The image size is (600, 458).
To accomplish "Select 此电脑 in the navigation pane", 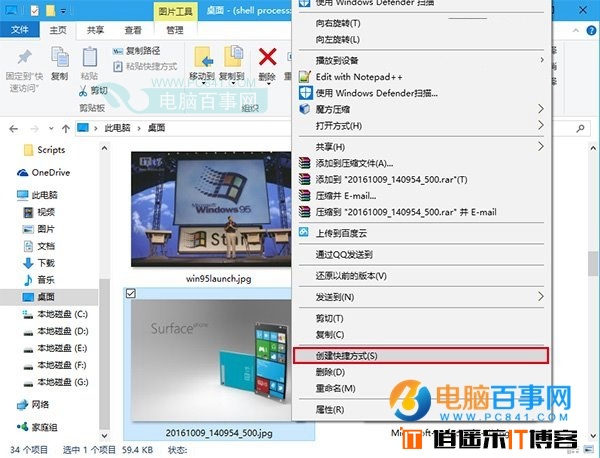I will pos(38,195).
